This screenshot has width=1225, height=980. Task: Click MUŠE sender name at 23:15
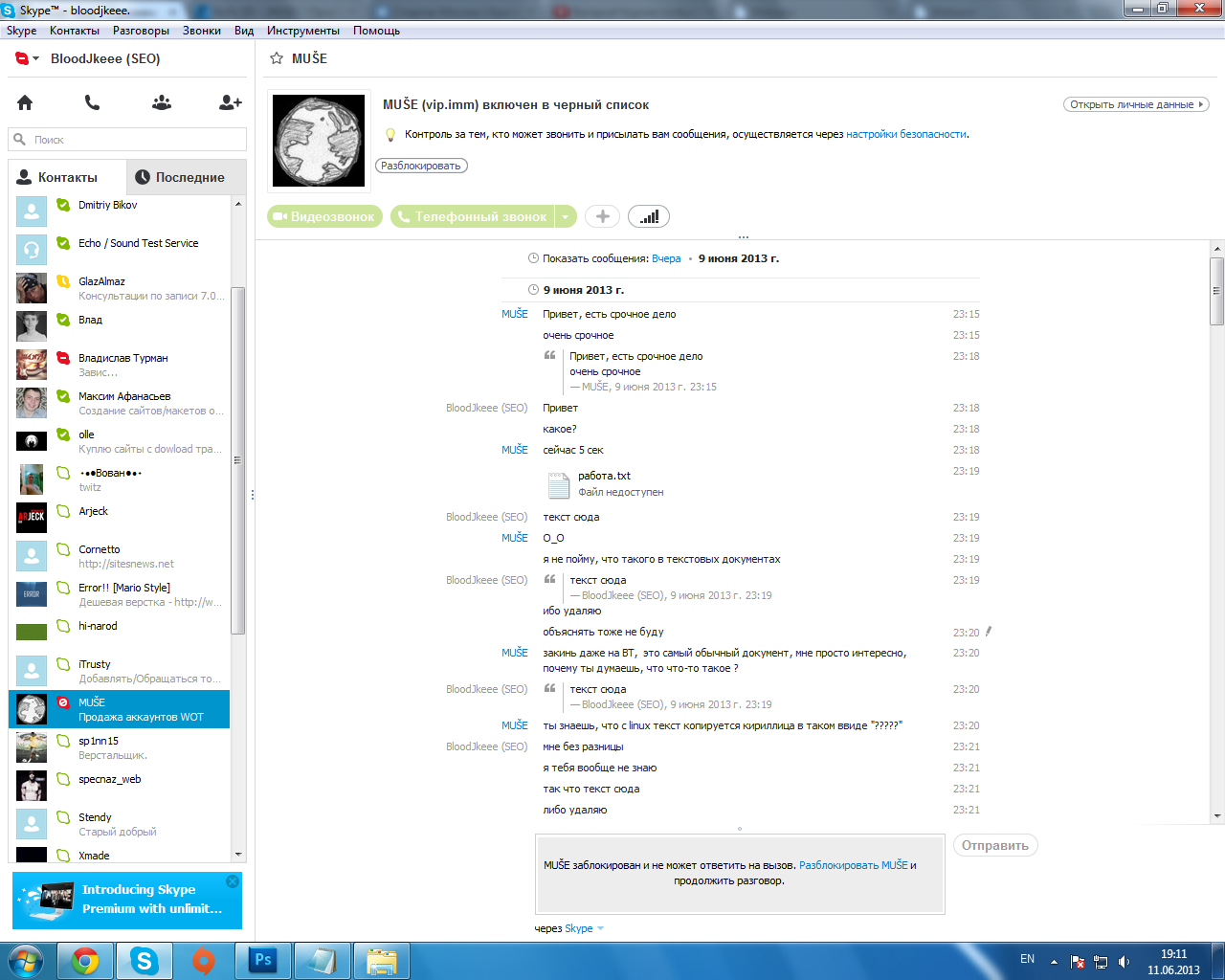coord(515,314)
